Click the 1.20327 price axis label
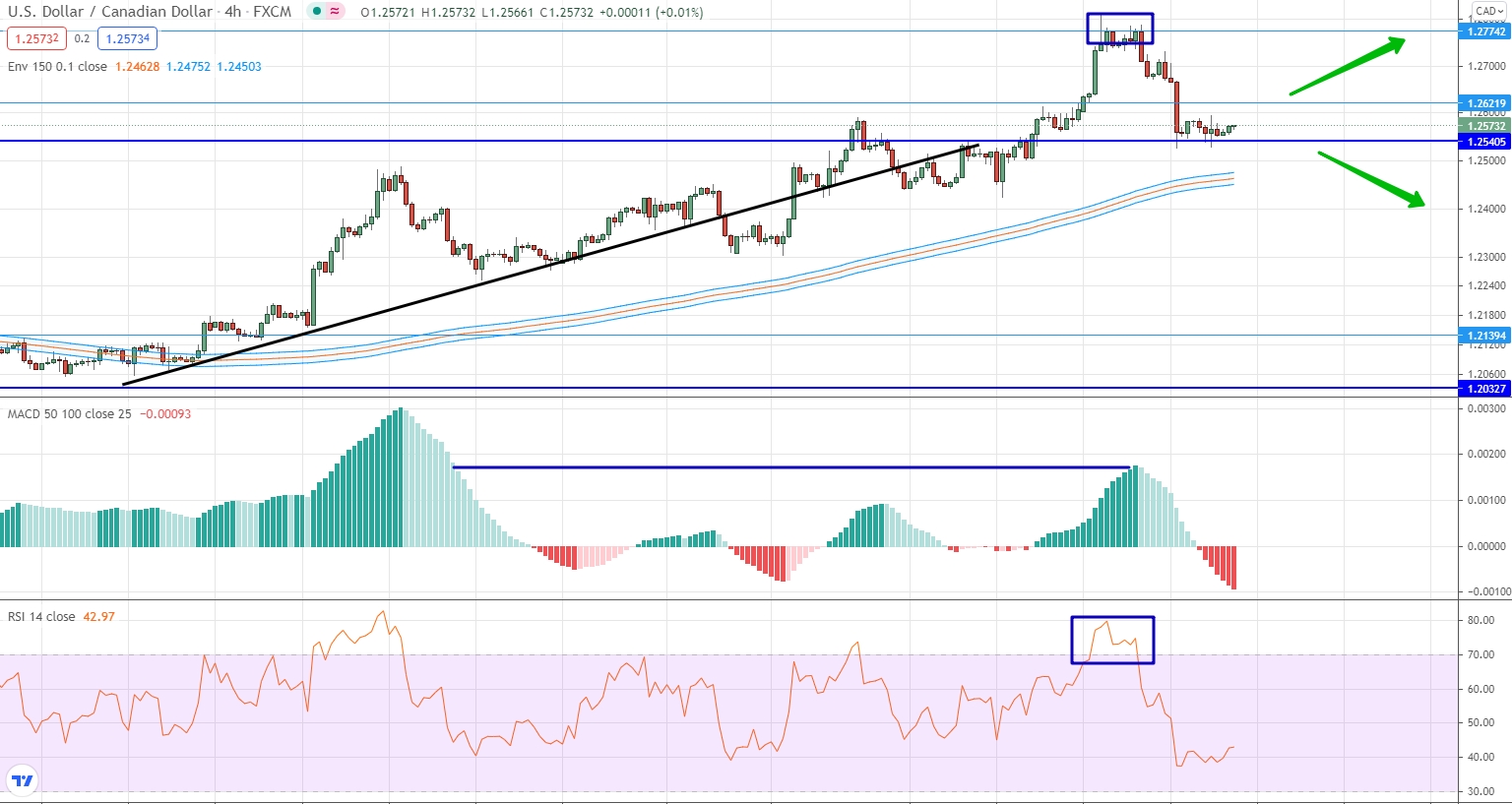 [x=1486, y=389]
